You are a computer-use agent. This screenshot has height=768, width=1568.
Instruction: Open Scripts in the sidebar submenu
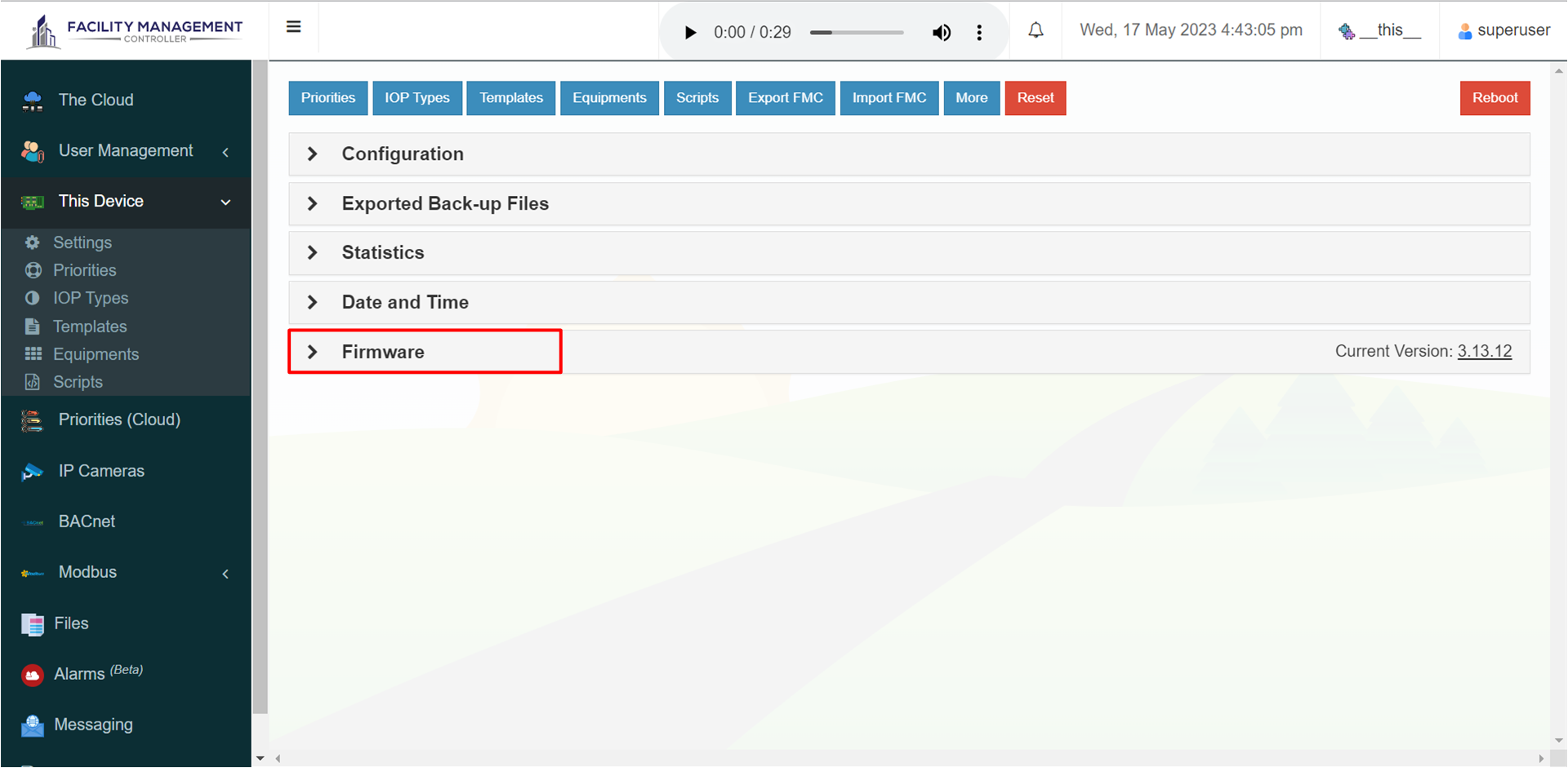pyautogui.click(x=78, y=382)
